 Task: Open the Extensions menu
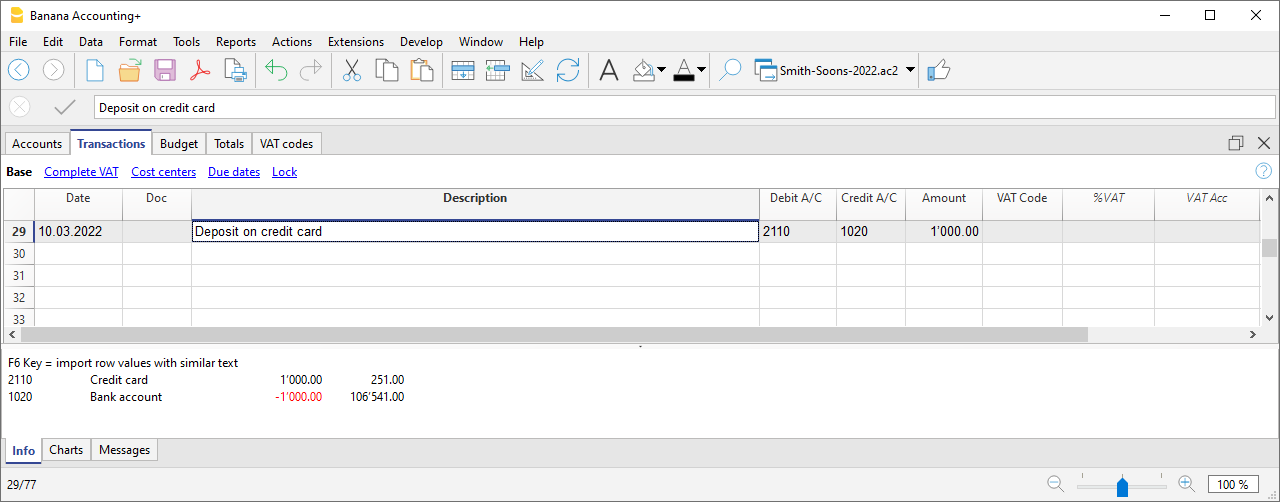356,42
